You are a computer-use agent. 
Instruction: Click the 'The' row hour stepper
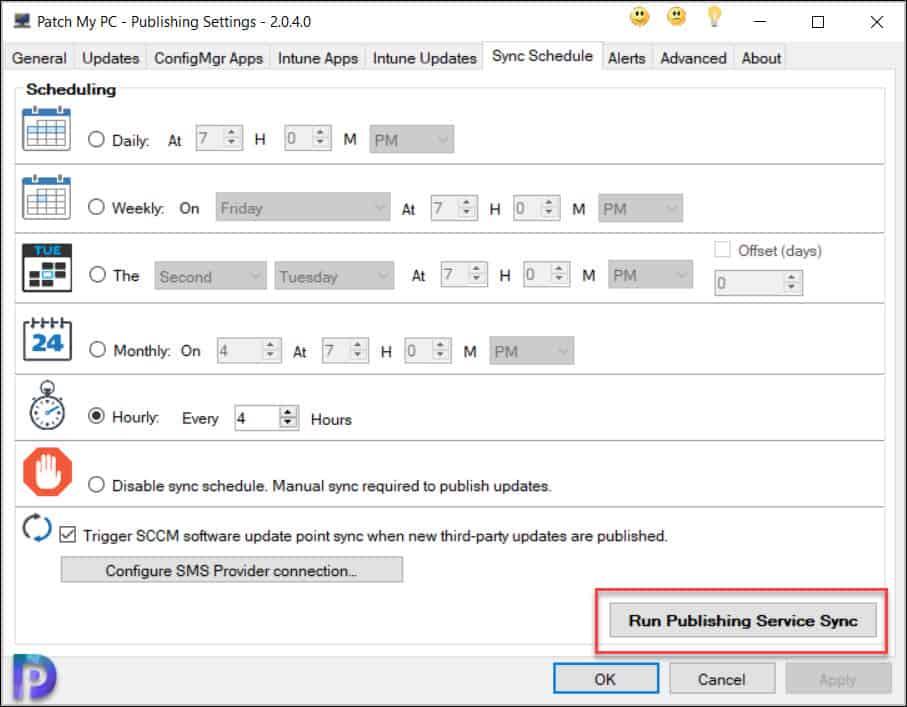pyautogui.click(x=464, y=274)
